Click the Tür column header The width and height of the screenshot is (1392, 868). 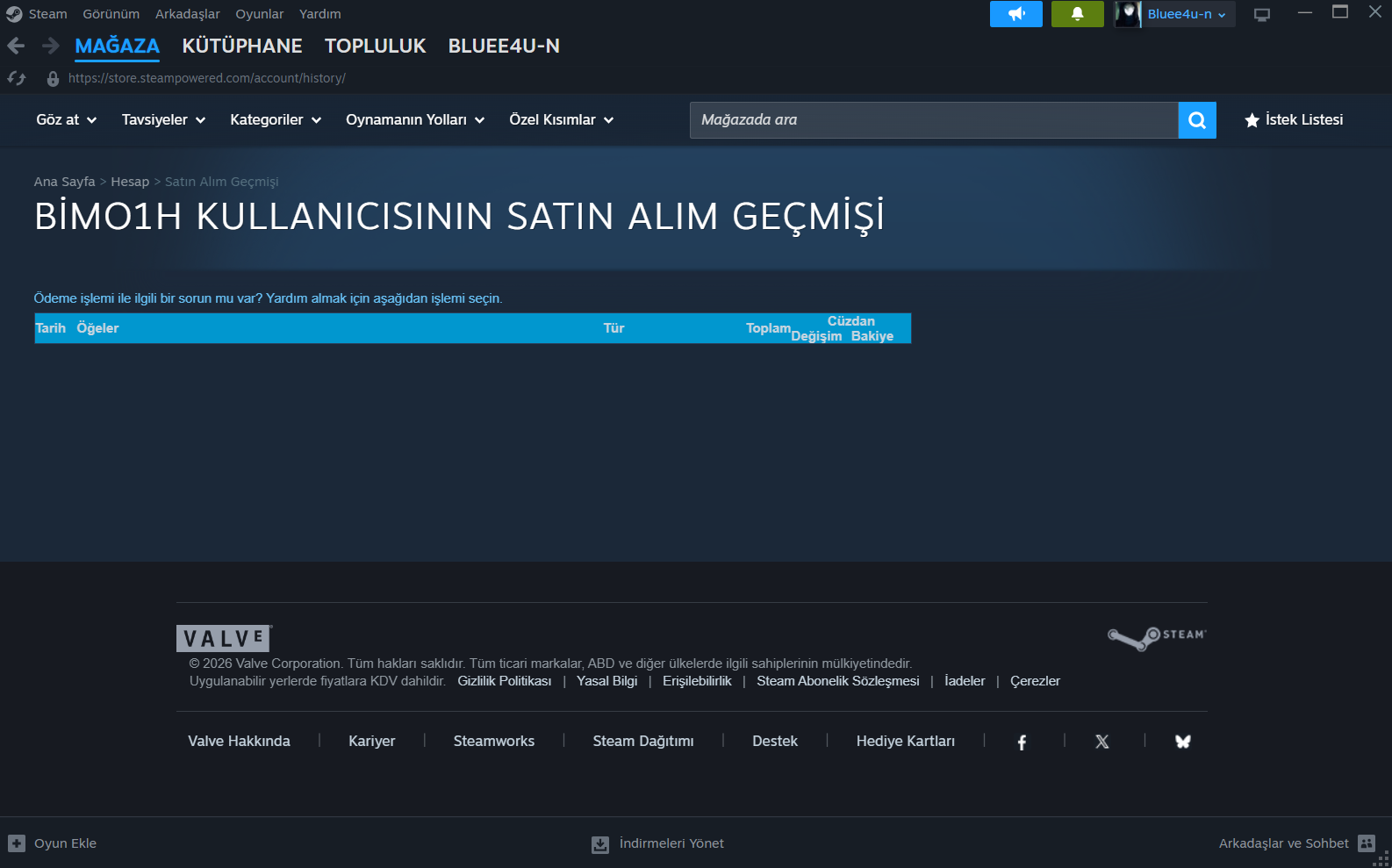613,328
